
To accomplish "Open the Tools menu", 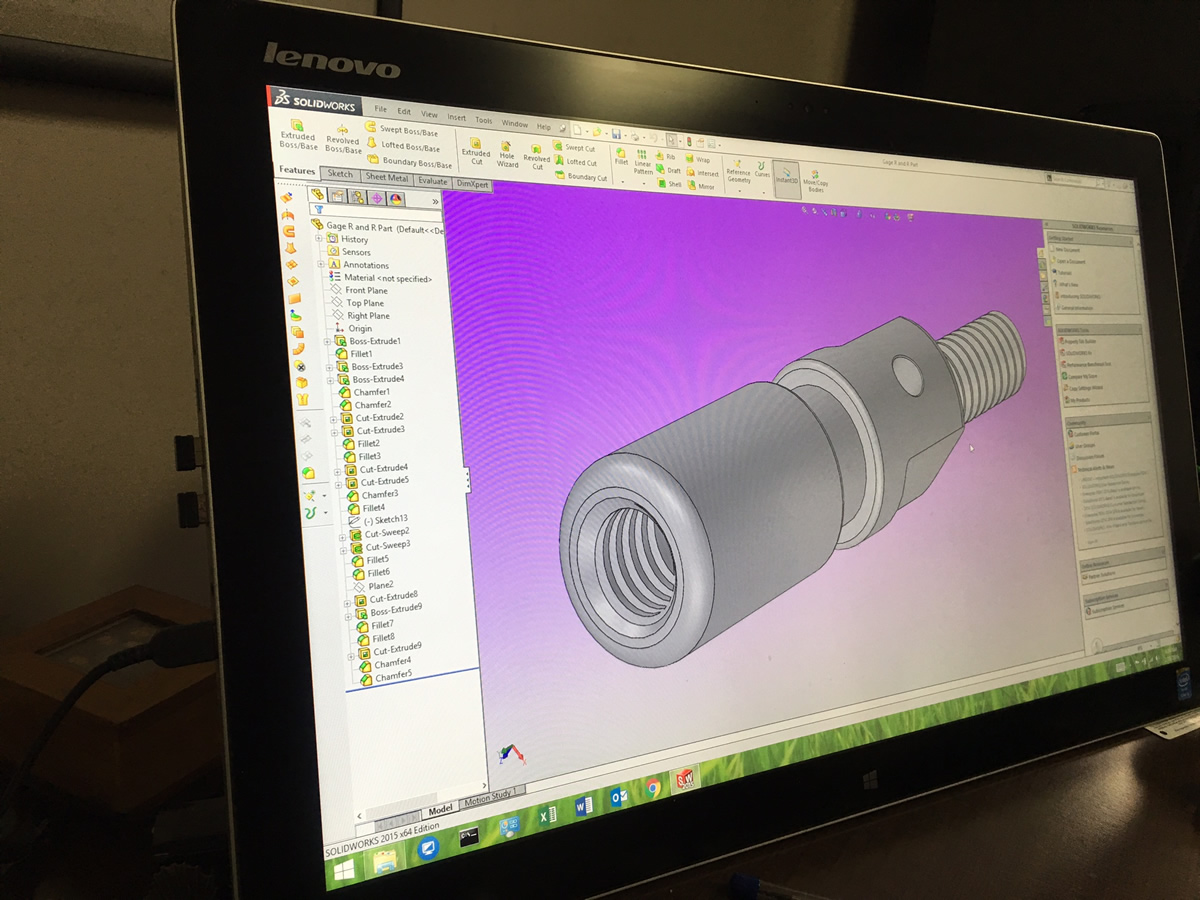I will pos(483,120).
